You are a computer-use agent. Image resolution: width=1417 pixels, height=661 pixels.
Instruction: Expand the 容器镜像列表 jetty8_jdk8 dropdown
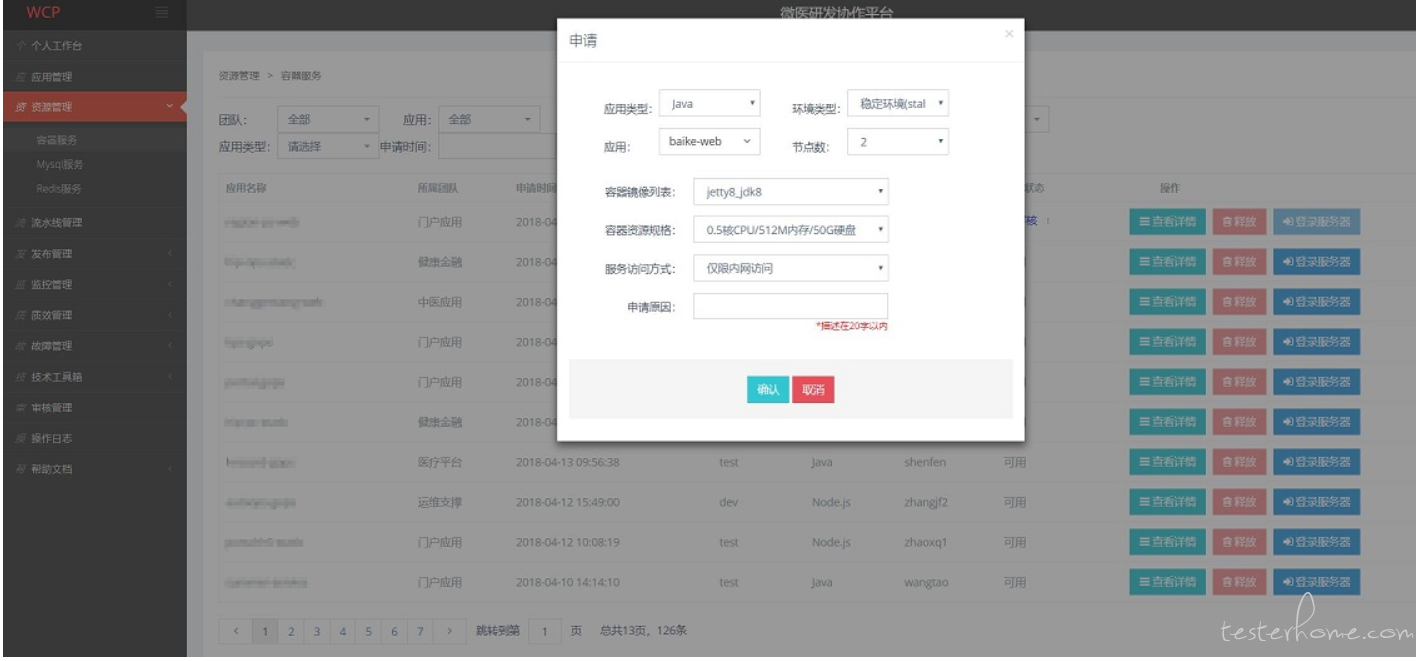790,192
